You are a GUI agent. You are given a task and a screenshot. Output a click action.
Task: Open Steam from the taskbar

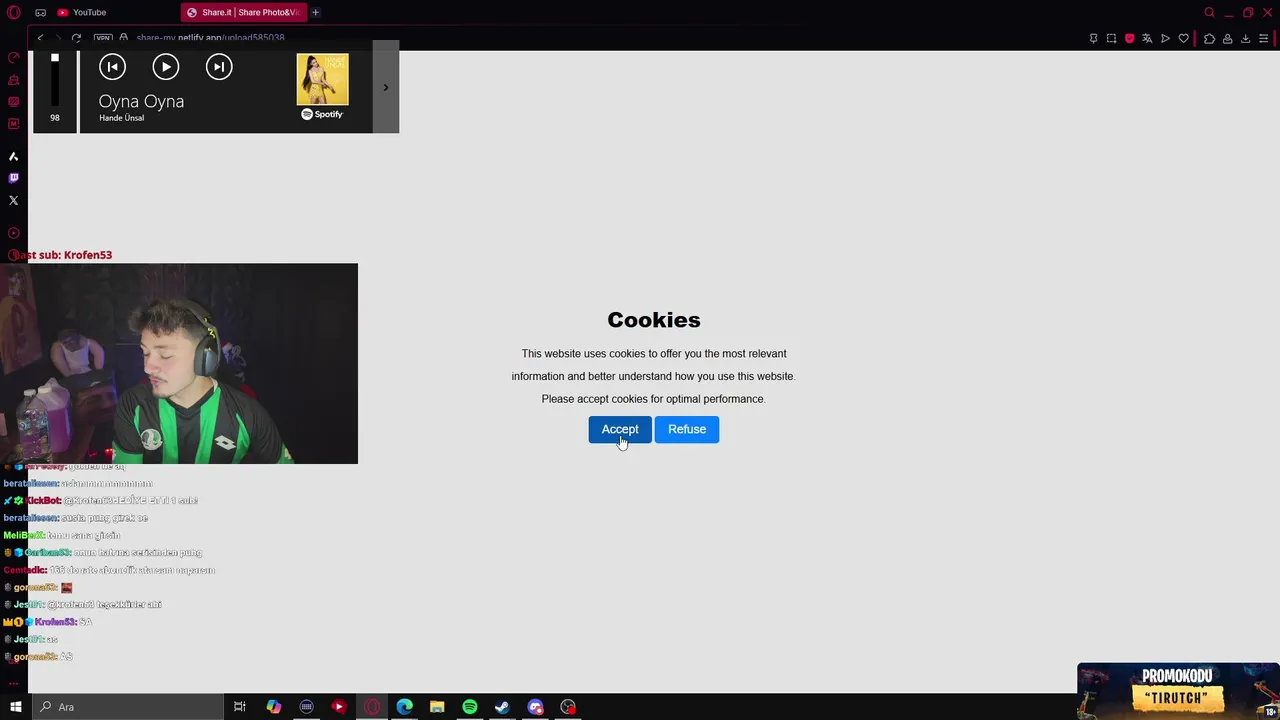coord(502,707)
